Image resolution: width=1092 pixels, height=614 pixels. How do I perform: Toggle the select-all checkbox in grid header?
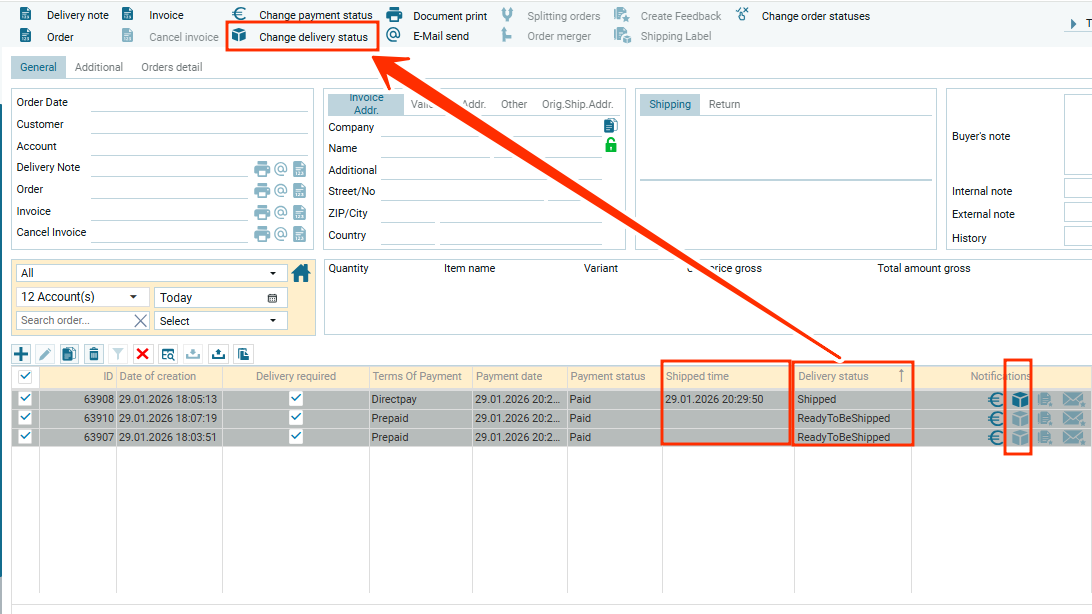(26, 377)
